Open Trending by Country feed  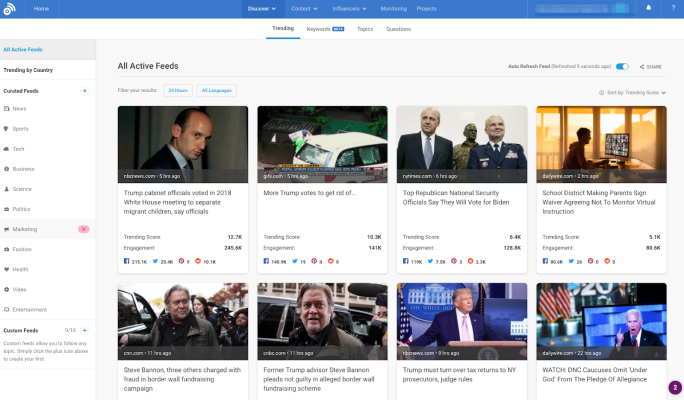coord(28,70)
